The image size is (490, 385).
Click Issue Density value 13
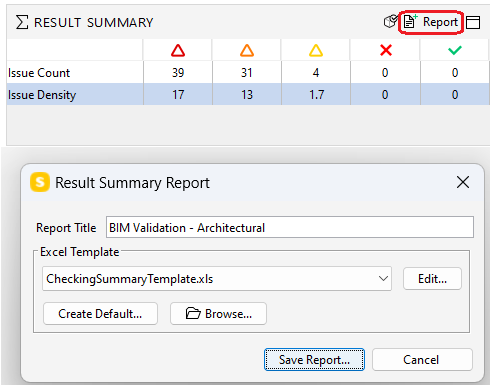(247, 95)
